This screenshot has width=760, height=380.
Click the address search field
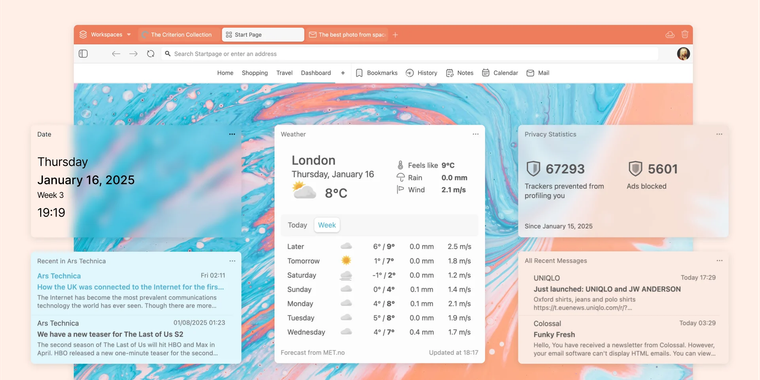410,54
